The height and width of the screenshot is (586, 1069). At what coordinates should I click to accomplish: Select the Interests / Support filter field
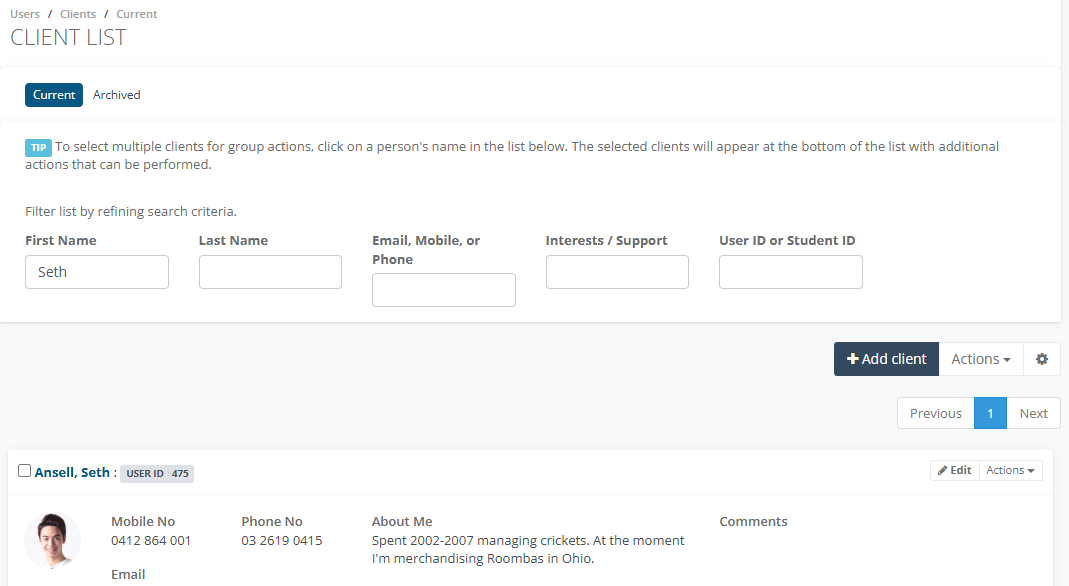coord(617,272)
